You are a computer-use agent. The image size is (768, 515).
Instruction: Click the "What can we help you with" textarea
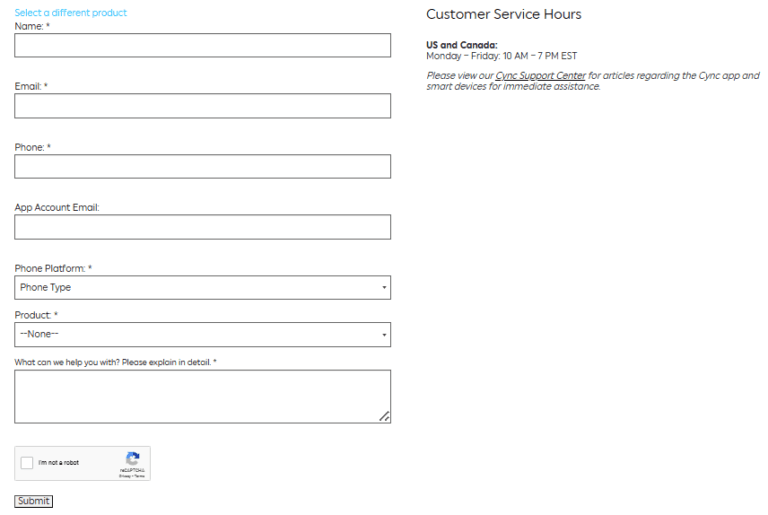click(202, 396)
